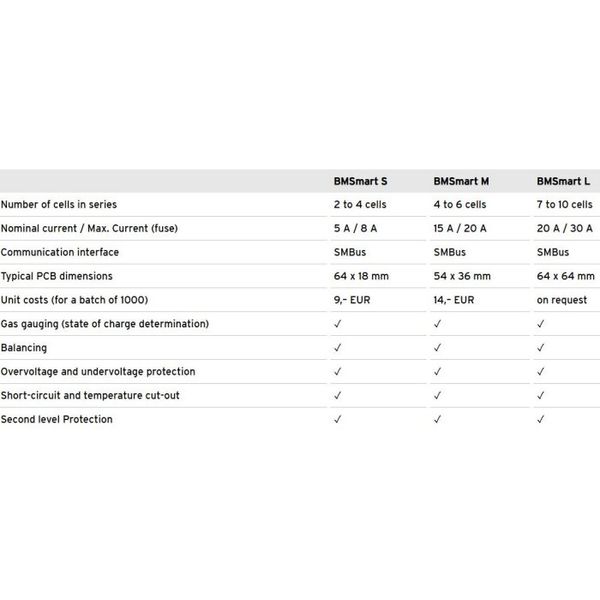
Task: Click Second level Protection checkmark for BMSmart S
Action: click(x=338, y=419)
